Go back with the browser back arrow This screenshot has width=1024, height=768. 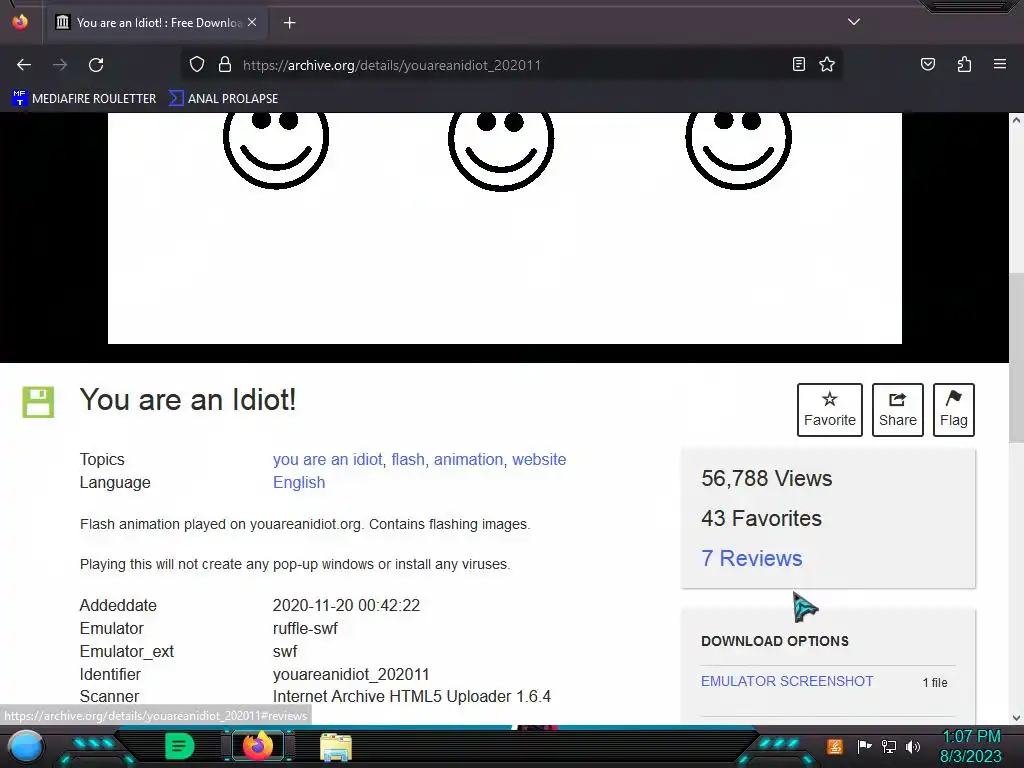click(24, 65)
